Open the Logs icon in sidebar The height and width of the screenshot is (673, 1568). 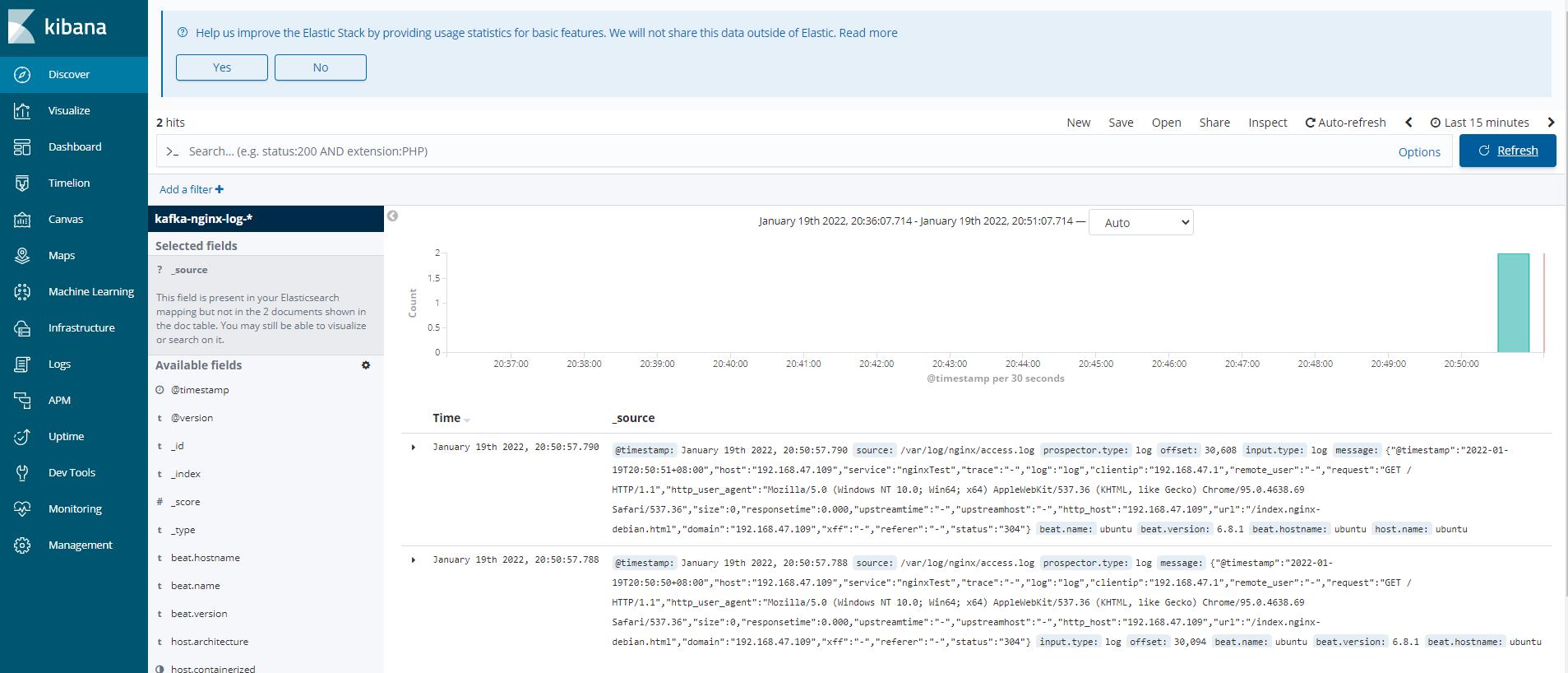22,364
